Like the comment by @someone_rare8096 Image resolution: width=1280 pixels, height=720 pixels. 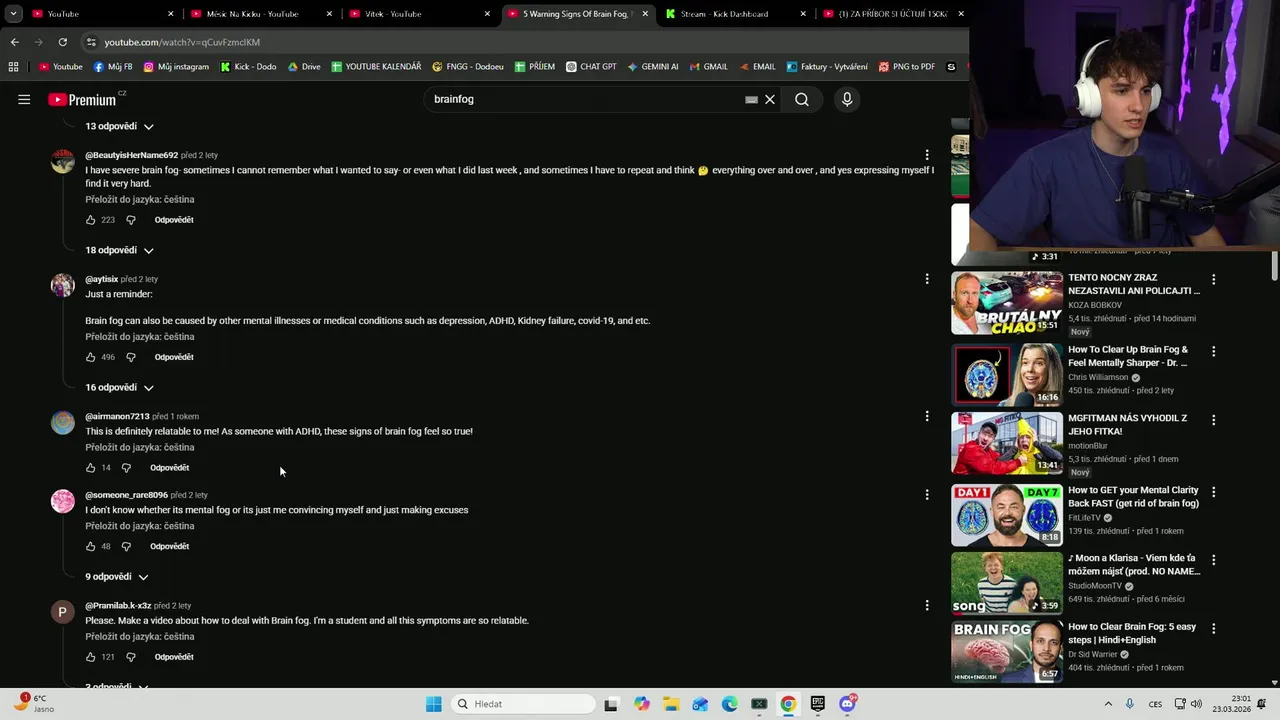click(91, 547)
